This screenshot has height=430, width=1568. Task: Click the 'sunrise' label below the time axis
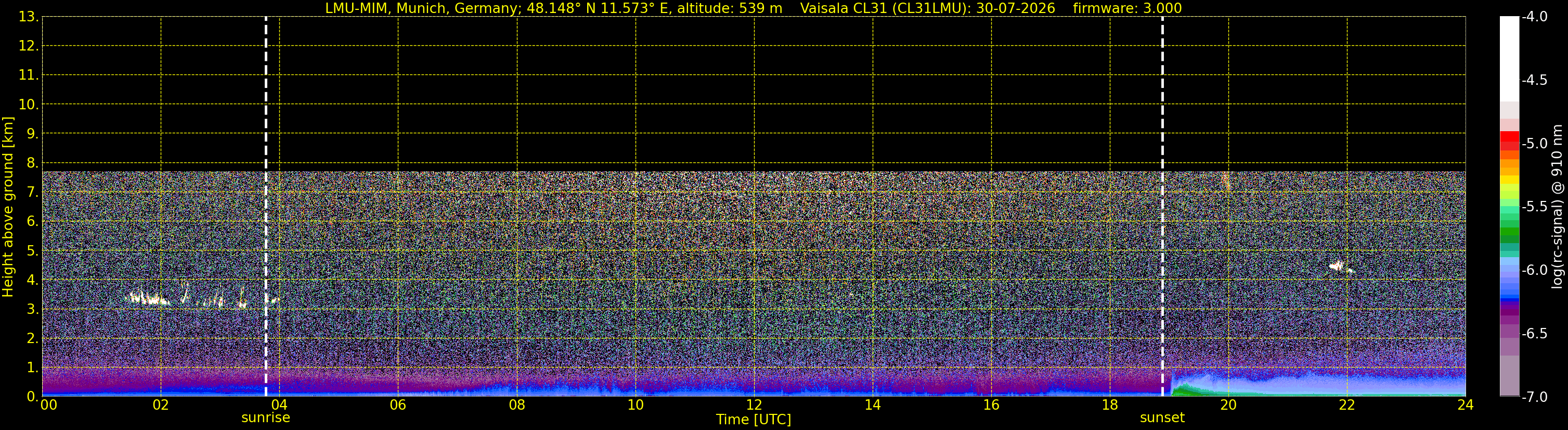265,418
